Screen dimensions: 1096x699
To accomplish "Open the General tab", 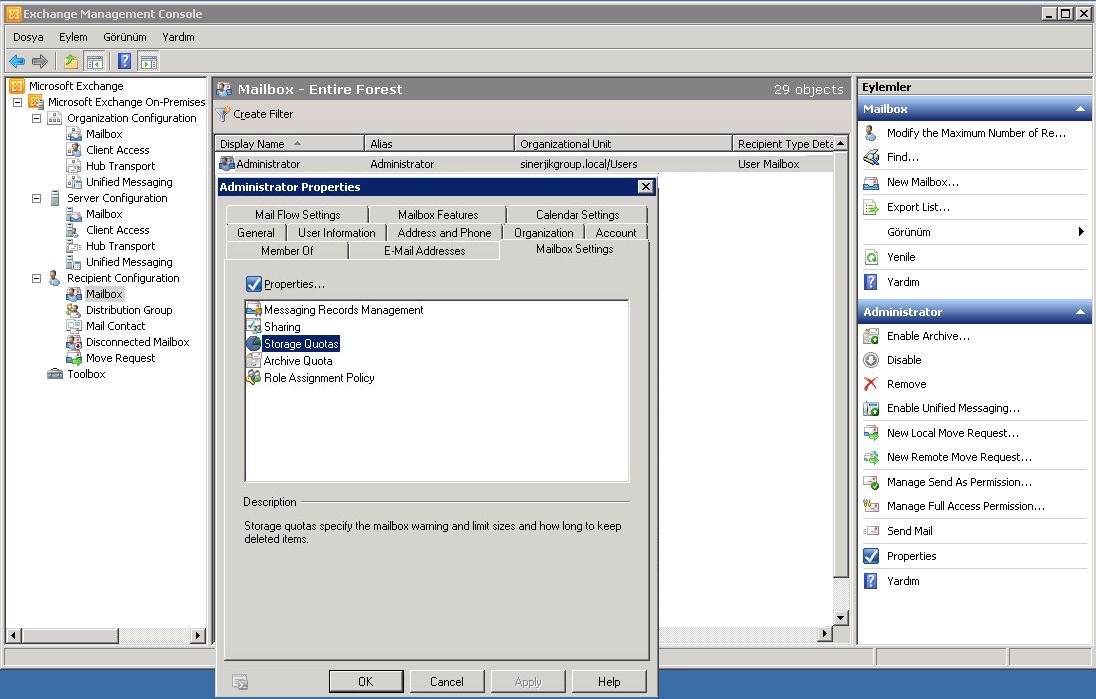I will [256, 233].
